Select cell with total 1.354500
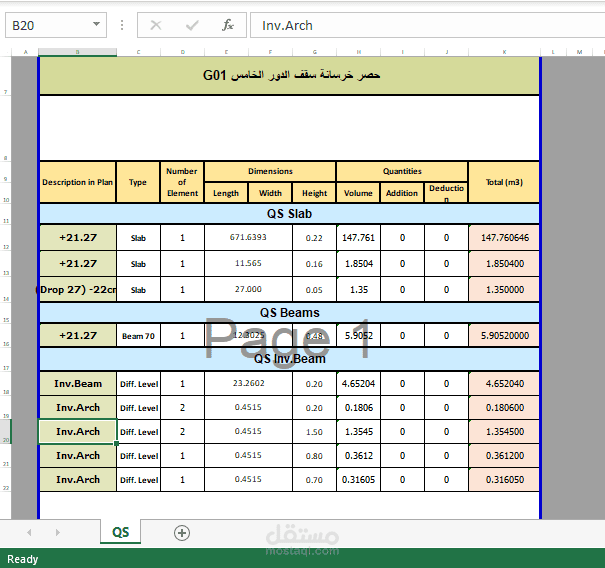605x568 pixels. (x=504, y=432)
